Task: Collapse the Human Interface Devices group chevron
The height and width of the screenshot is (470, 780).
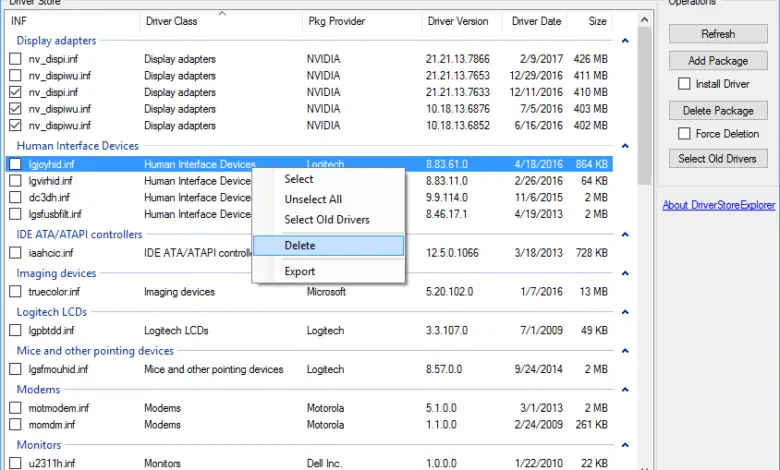Action: 625,146
